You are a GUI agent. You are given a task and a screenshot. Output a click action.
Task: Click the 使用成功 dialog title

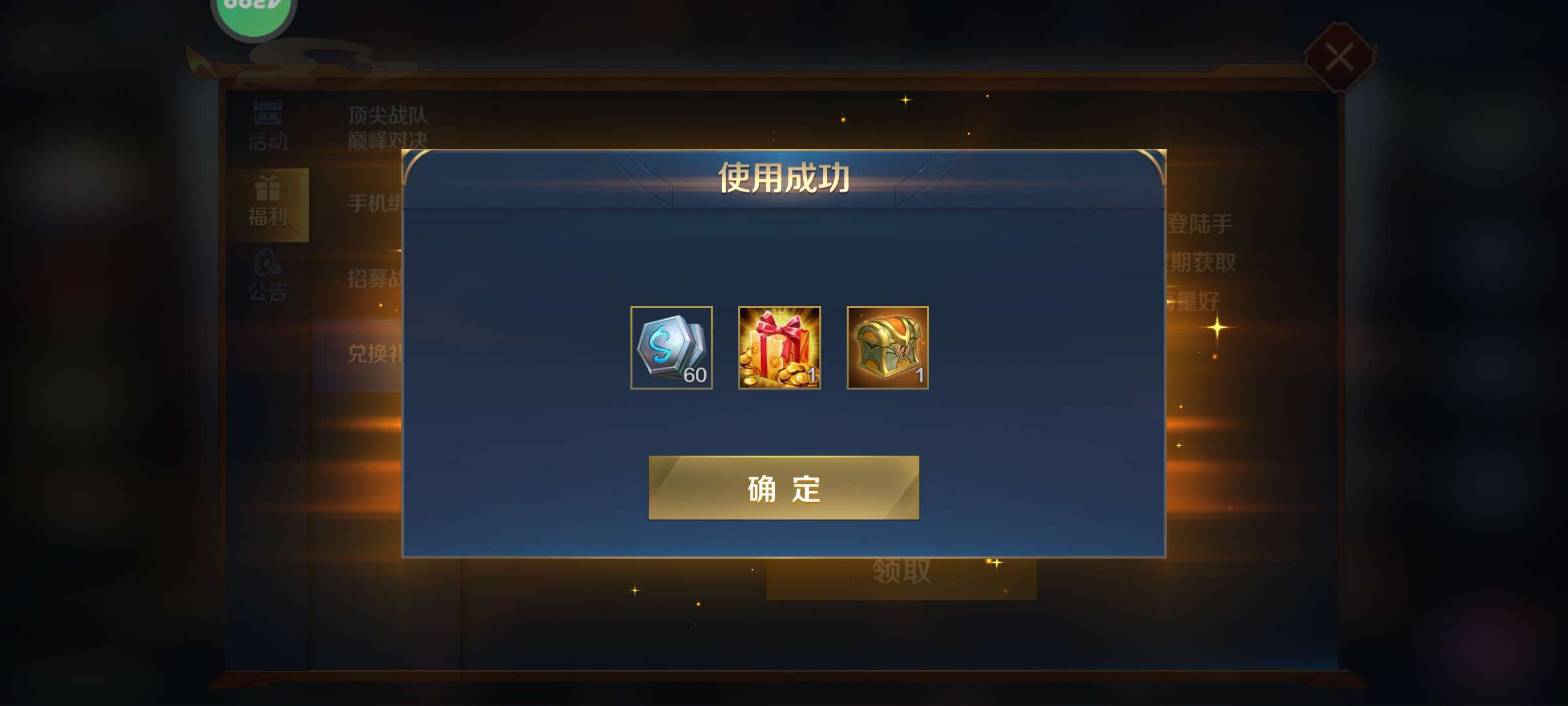click(784, 178)
